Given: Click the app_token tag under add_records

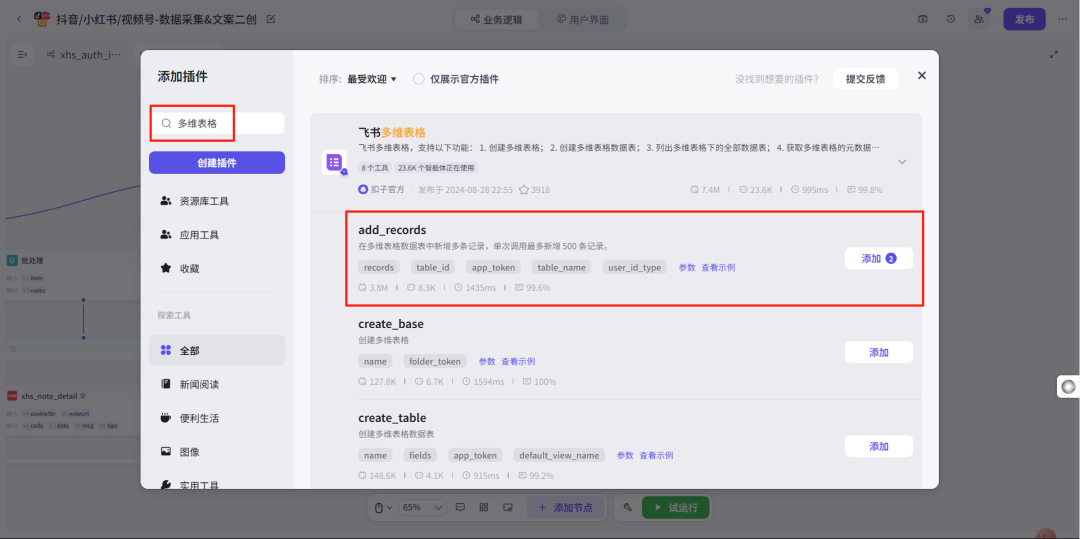Looking at the screenshot, I should (x=494, y=267).
